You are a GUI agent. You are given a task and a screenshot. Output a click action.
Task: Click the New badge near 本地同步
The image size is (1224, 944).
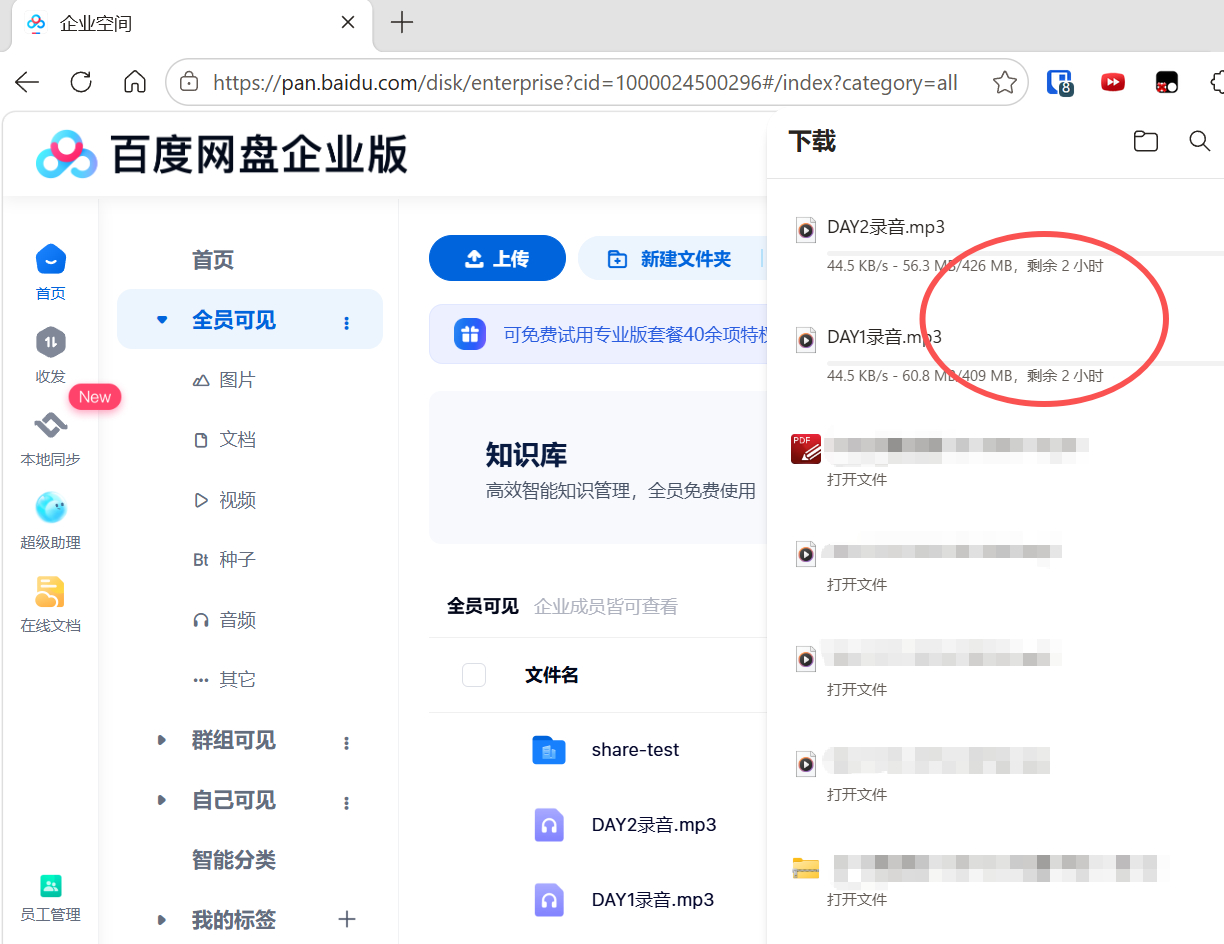95,397
